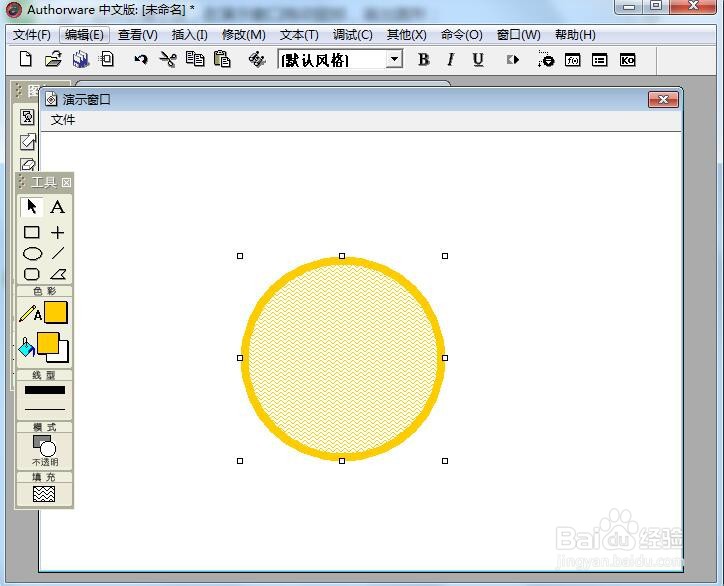Toggle Italic formatting

[451, 60]
